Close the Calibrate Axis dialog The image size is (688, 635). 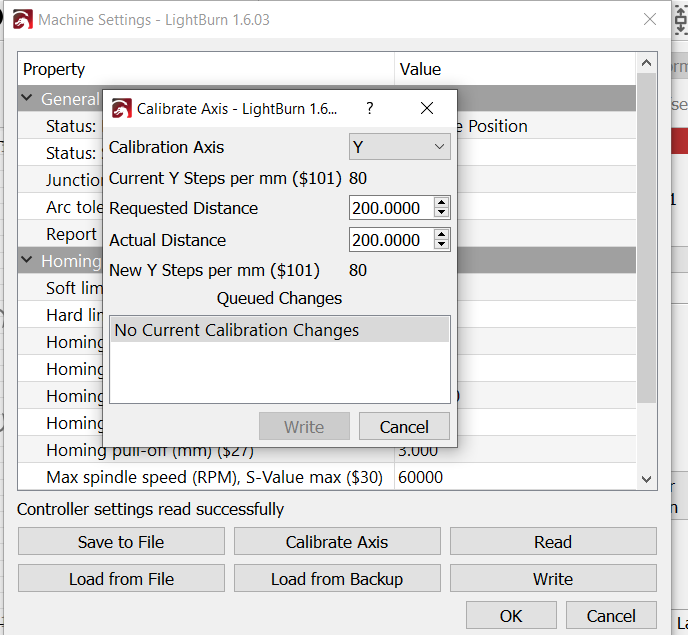tap(427, 108)
